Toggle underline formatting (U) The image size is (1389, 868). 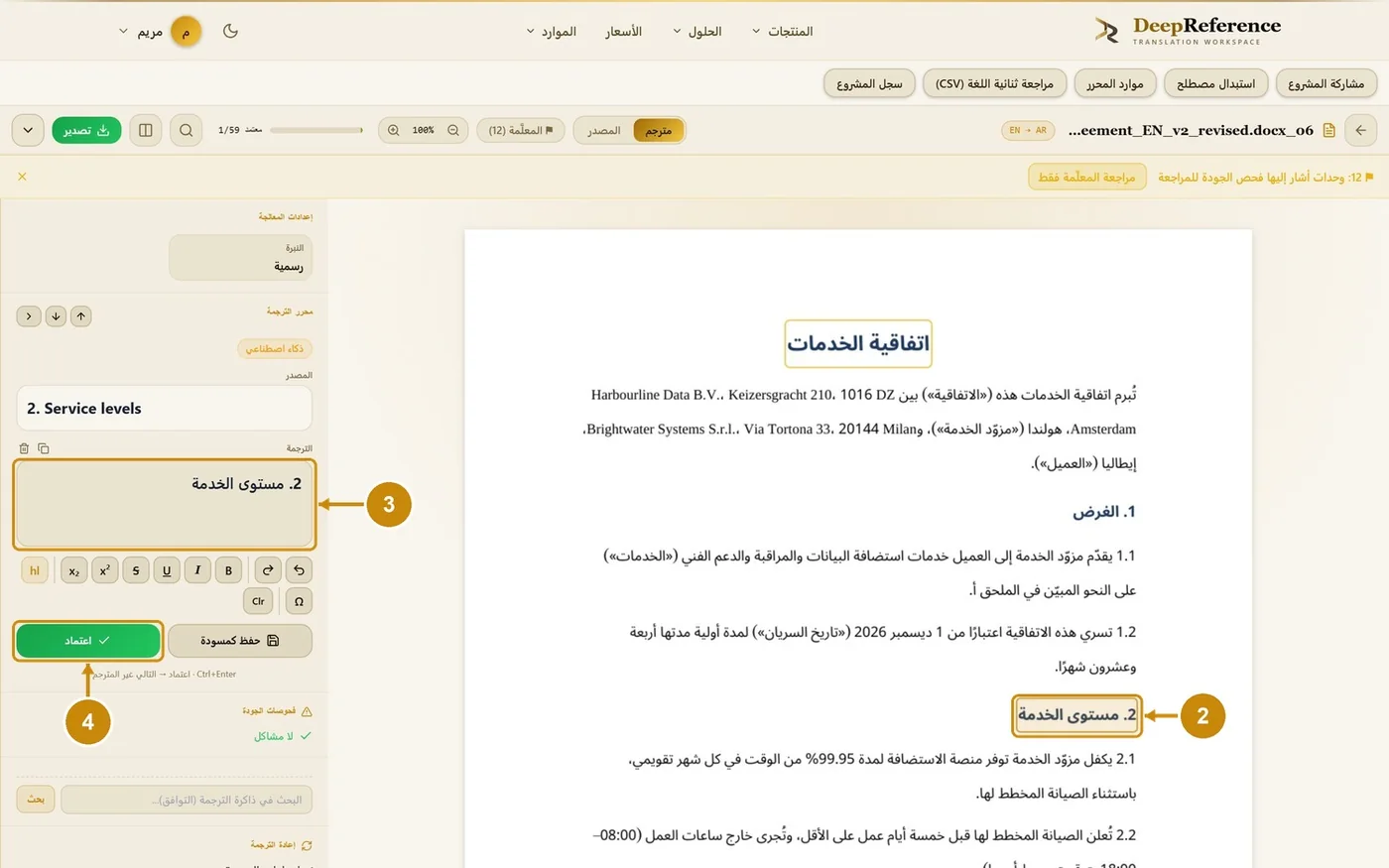click(x=167, y=570)
